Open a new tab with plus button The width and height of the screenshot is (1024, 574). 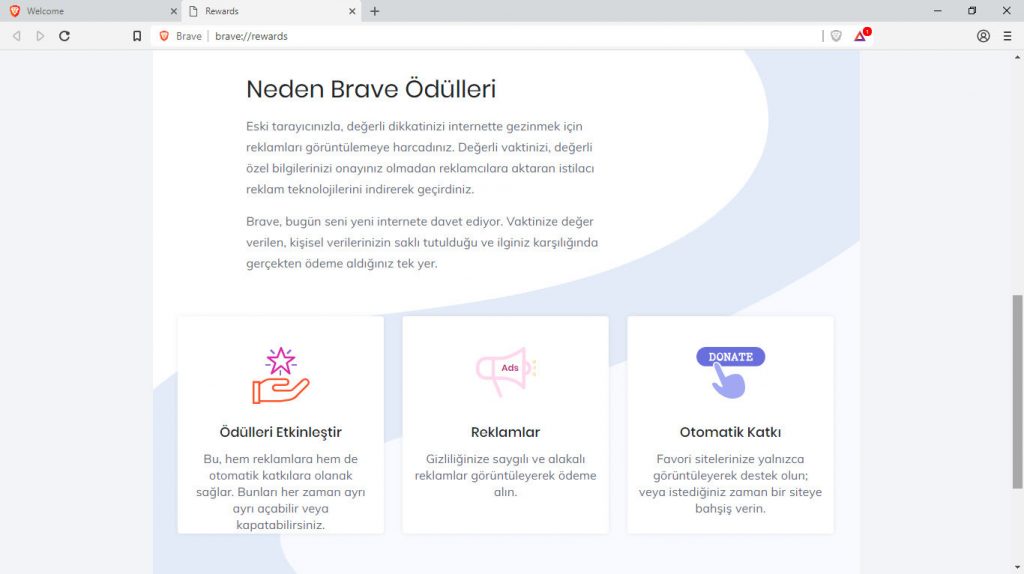[374, 11]
